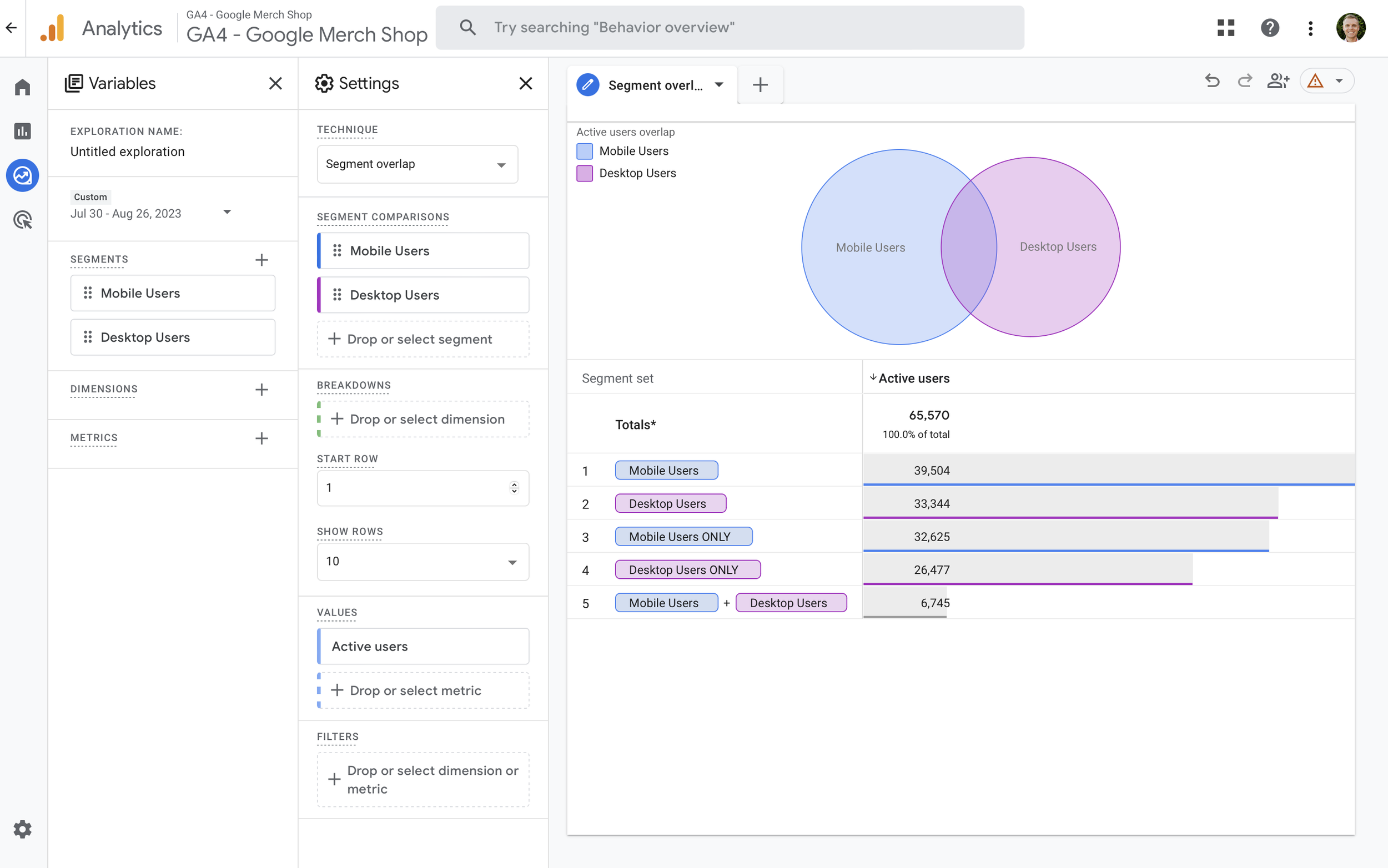Image resolution: width=1388 pixels, height=868 pixels.
Task: Click the Mobile Users chip in row 1
Action: coord(666,471)
